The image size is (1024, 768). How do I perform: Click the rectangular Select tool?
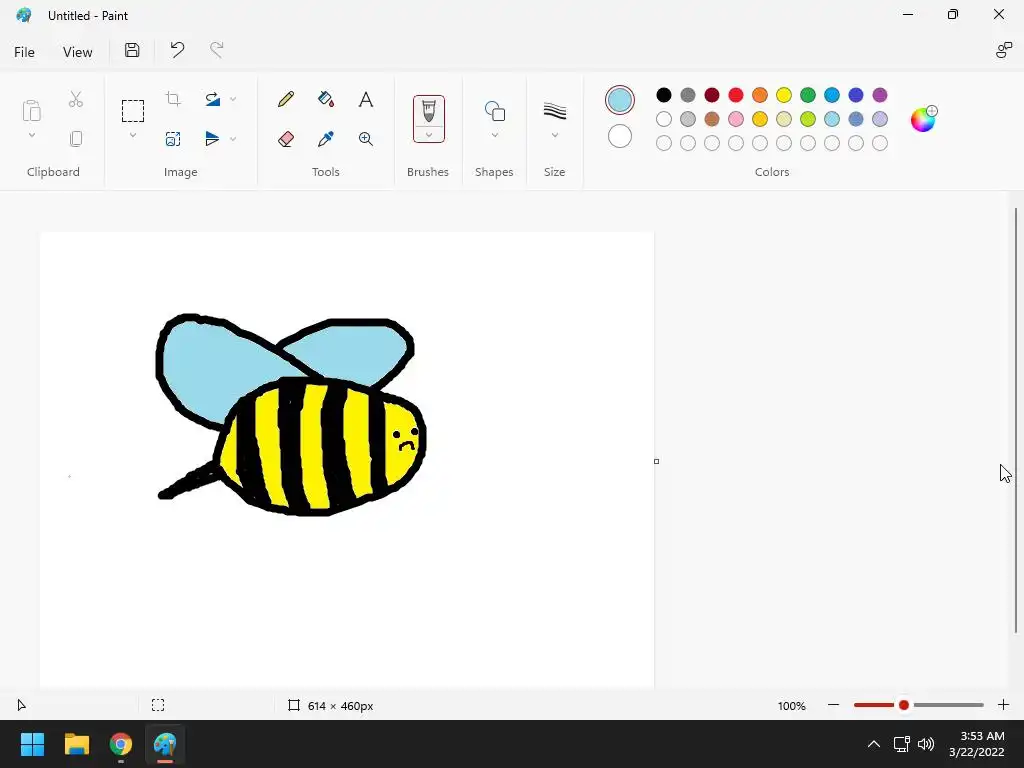pyautogui.click(x=133, y=111)
